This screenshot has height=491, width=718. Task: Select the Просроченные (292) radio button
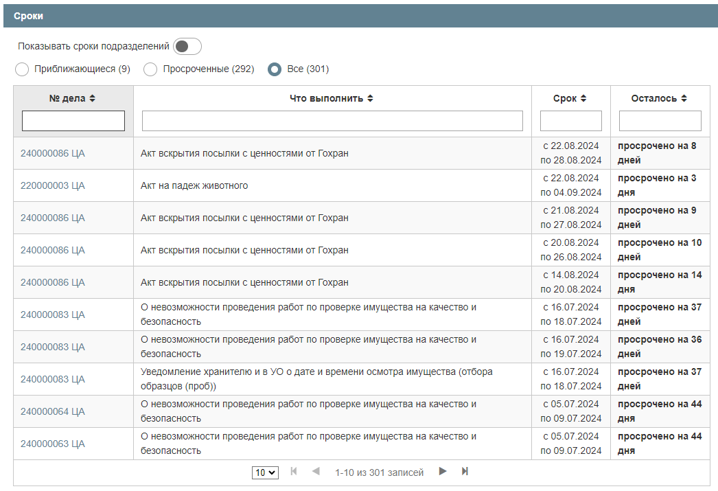(x=151, y=69)
